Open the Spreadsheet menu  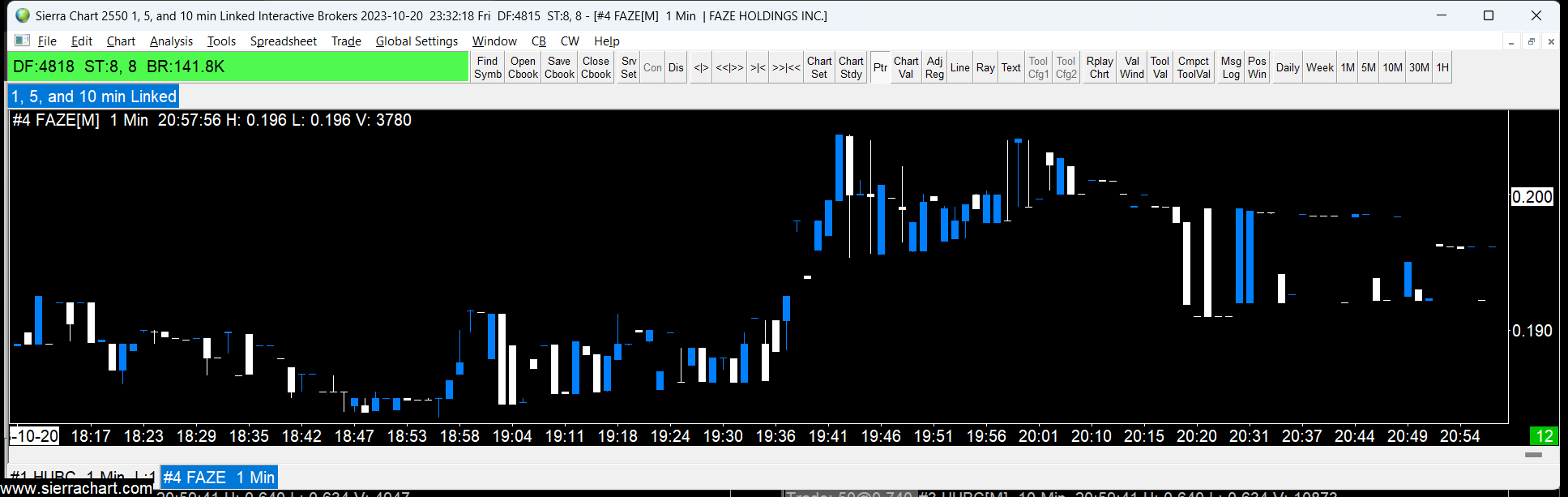[283, 41]
